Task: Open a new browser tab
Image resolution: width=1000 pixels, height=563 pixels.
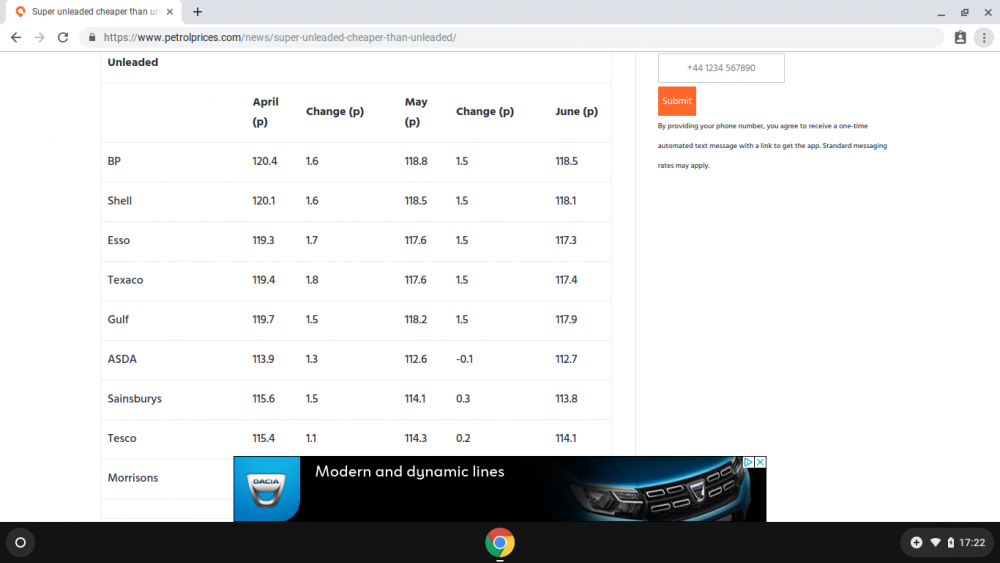Action: tap(198, 11)
